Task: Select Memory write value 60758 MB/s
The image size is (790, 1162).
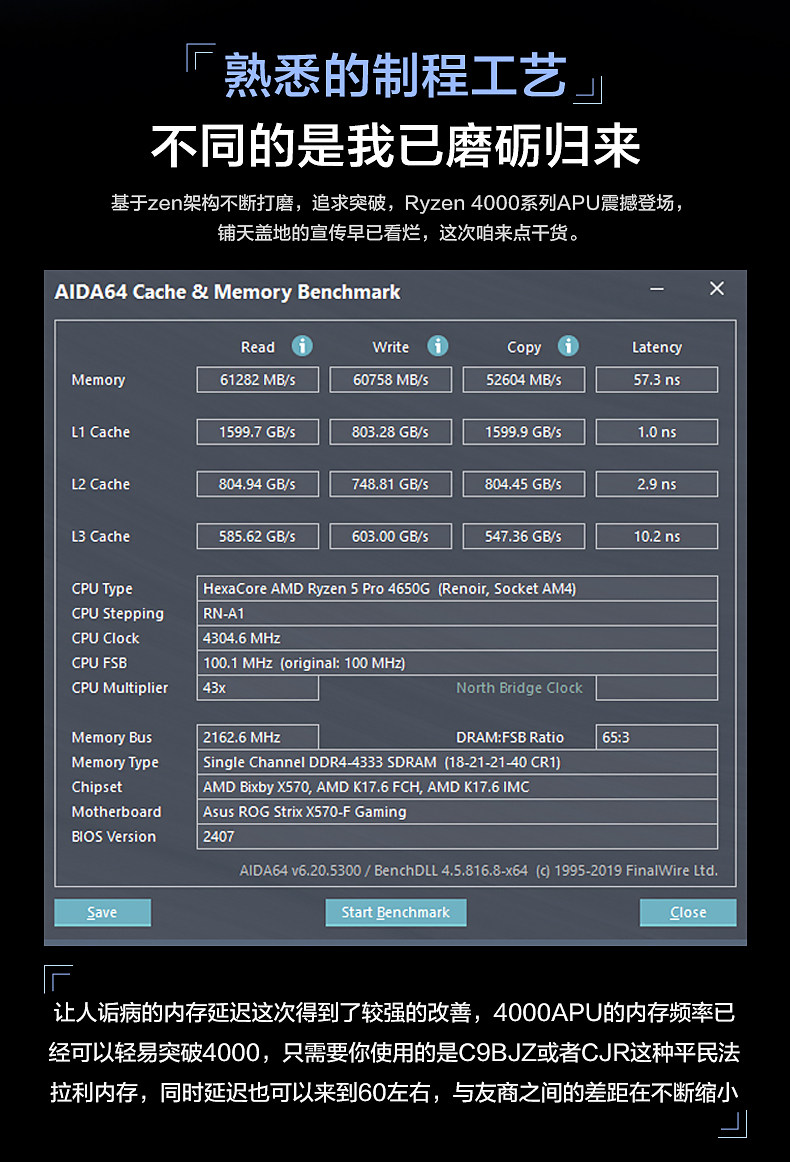Action: click(x=391, y=379)
